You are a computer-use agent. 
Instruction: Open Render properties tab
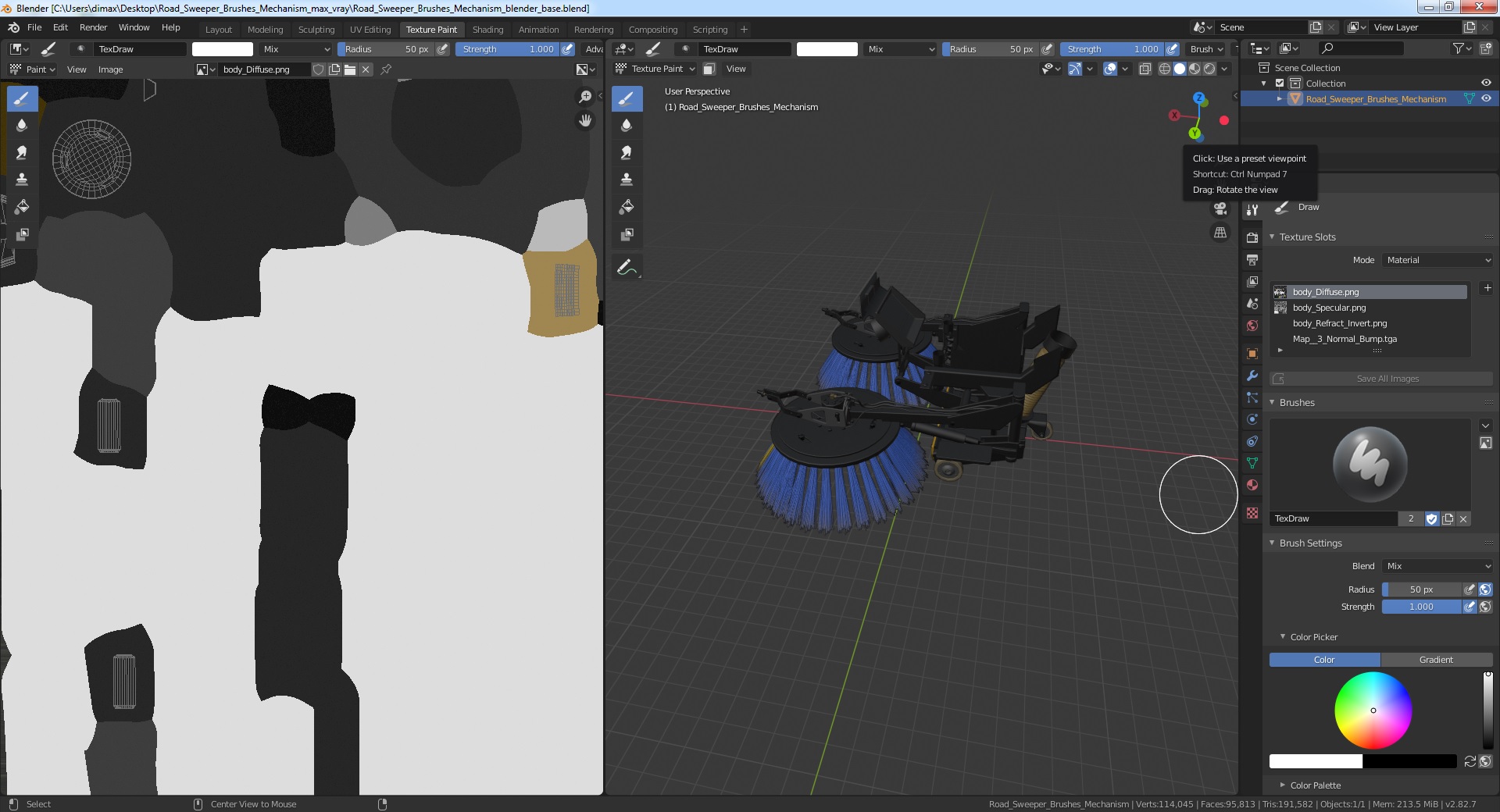click(x=1252, y=237)
